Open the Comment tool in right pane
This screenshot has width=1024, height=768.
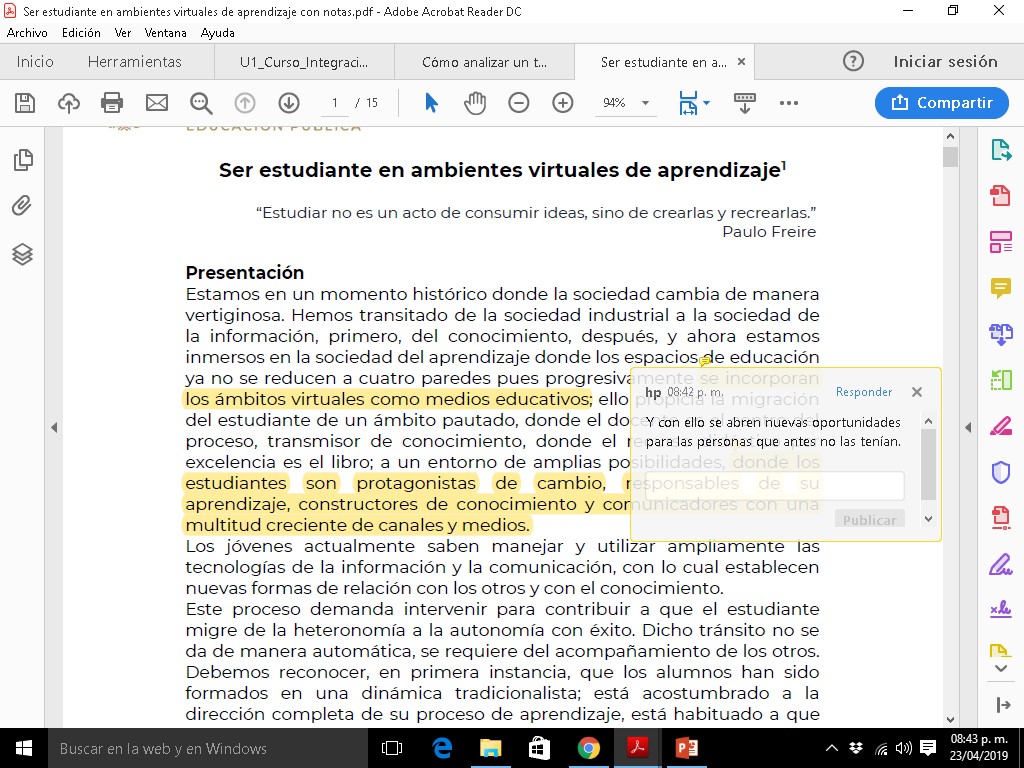pyautogui.click(x=1000, y=288)
